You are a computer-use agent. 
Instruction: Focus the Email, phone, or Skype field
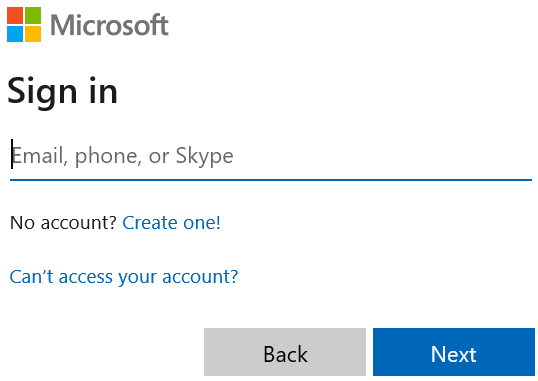pos(271,156)
